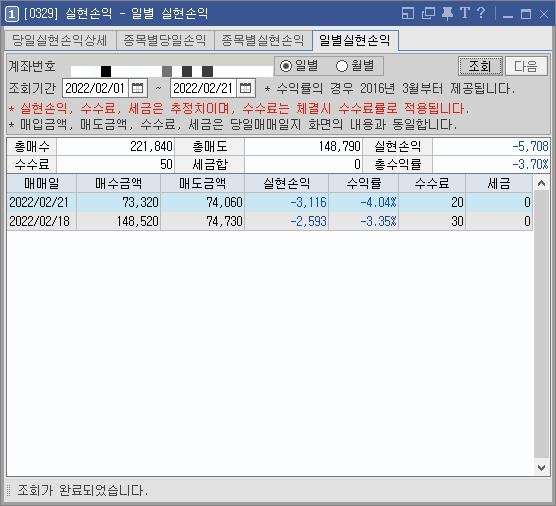Click the -4.04% return cell
Image resolution: width=556 pixels, height=506 pixels.
363,202
